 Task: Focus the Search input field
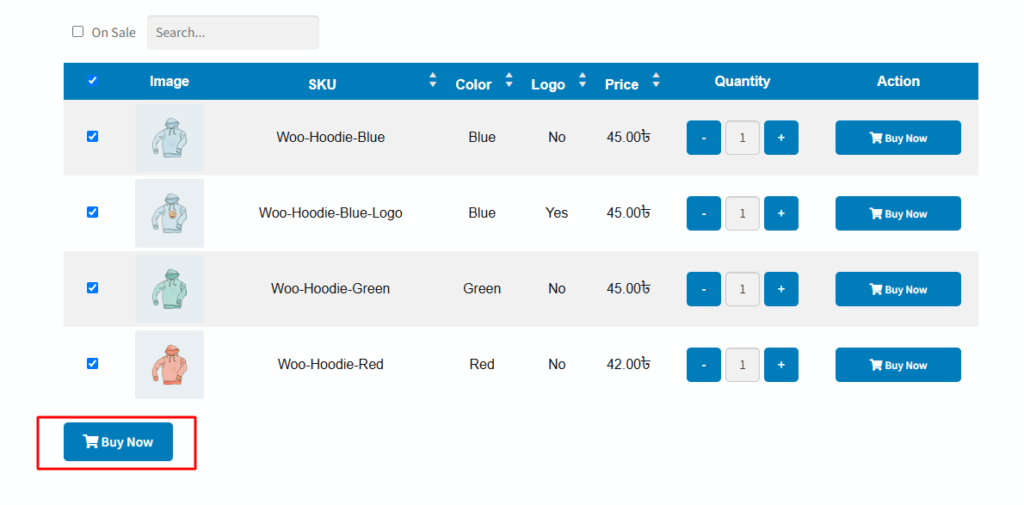233,33
